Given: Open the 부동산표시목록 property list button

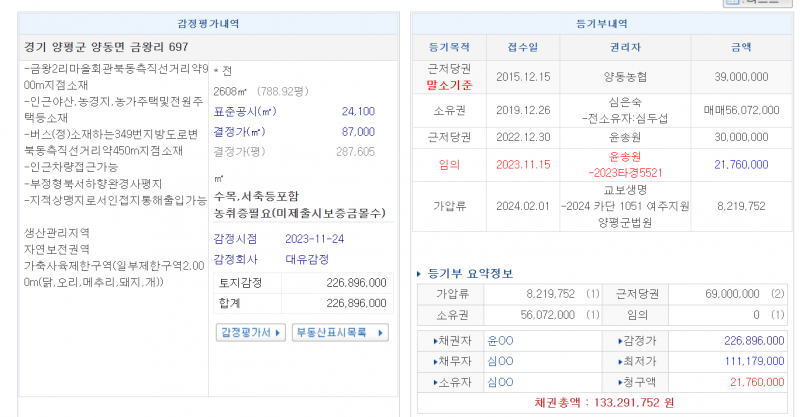Looking at the screenshot, I should (x=340, y=332).
